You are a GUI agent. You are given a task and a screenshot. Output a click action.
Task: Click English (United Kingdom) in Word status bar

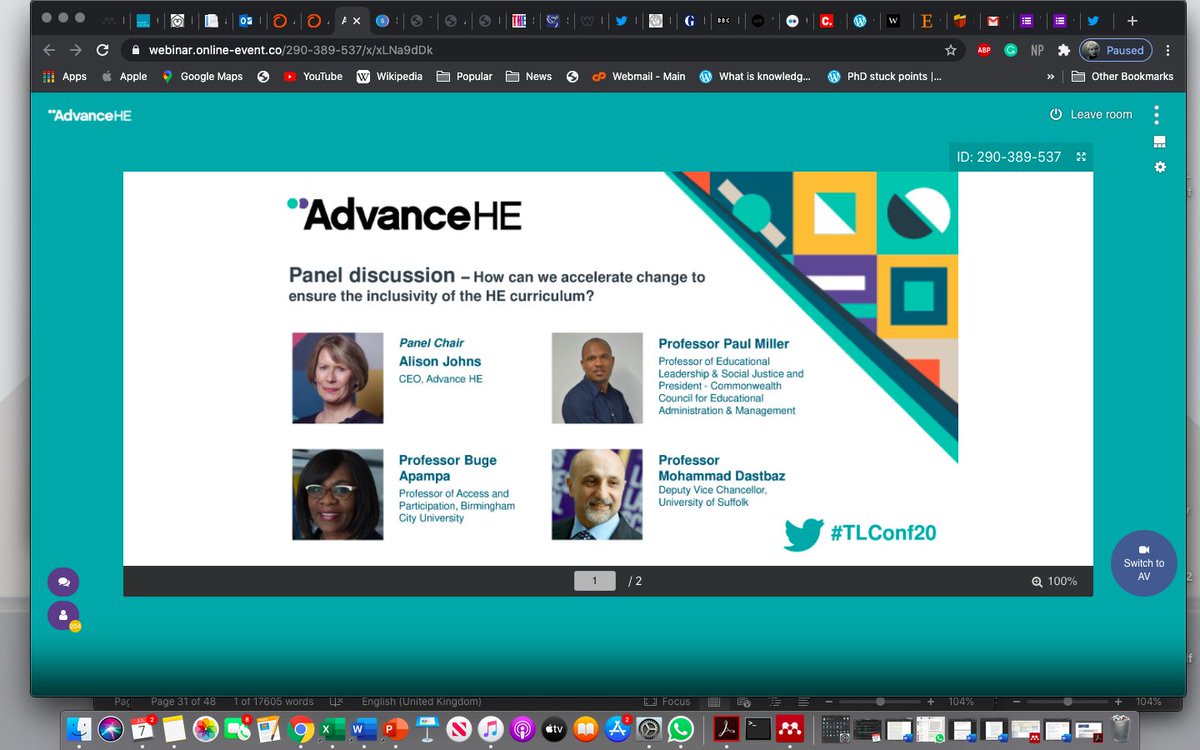[x=421, y=702]
